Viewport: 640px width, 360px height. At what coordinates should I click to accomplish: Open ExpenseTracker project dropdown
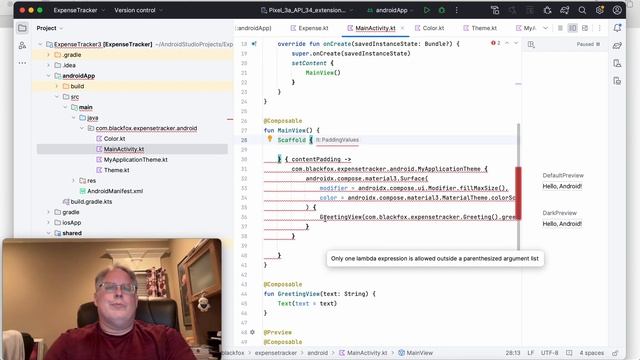coord(79,10)
